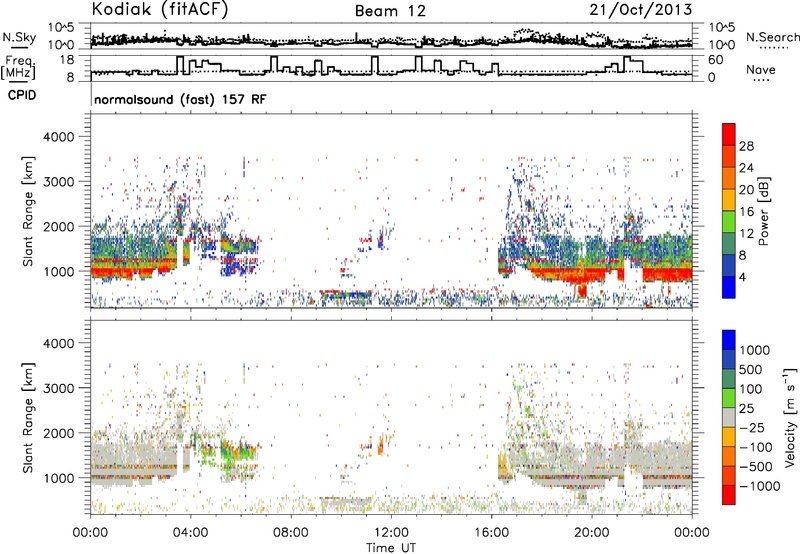Click the blue bottom segment of power colorbar
Image resolution: width=800 pixels, height=554 pixels.
729,287
